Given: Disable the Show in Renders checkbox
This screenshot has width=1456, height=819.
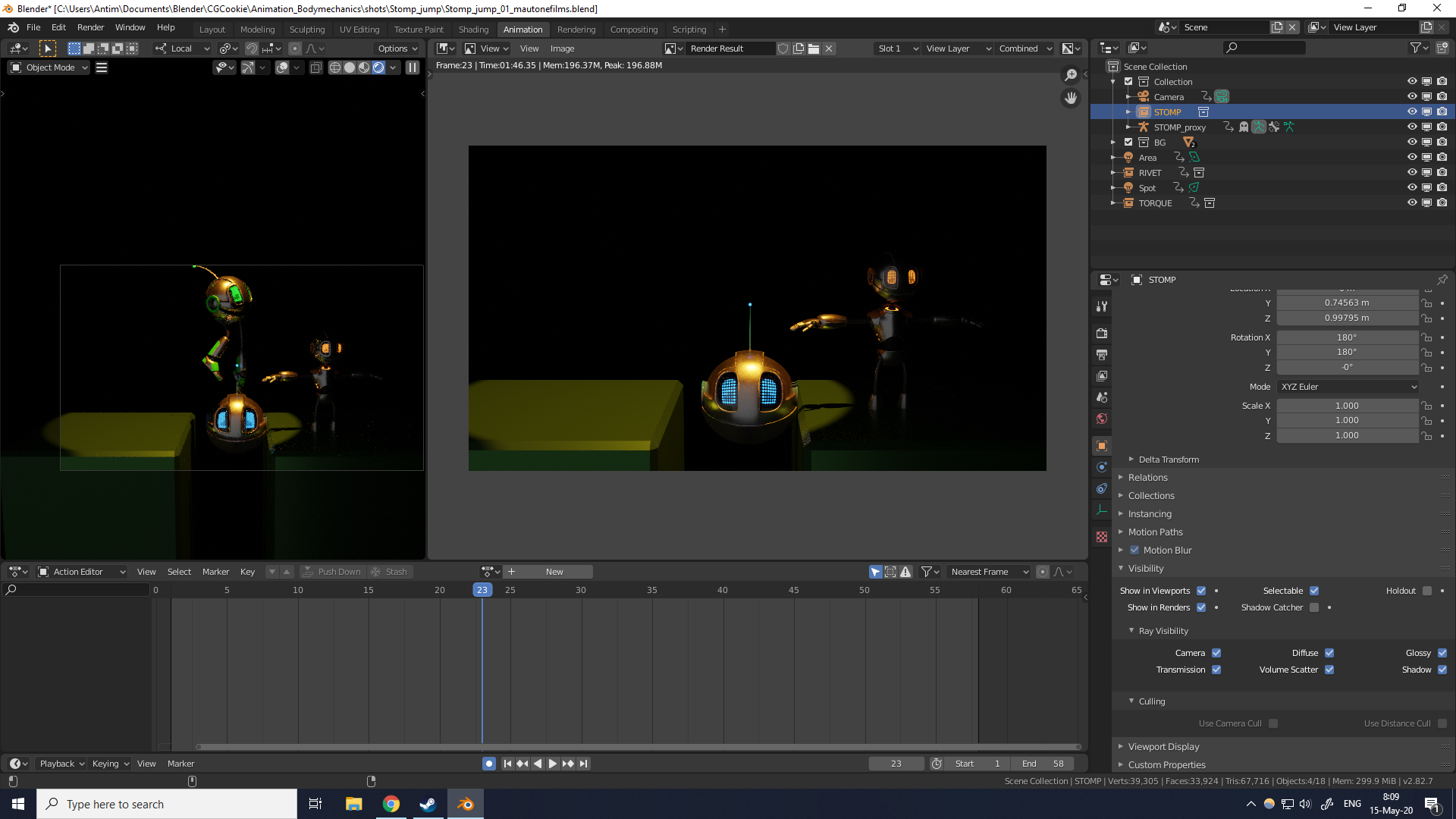Looking at the screenshot, I should [x=1201, y=607].
